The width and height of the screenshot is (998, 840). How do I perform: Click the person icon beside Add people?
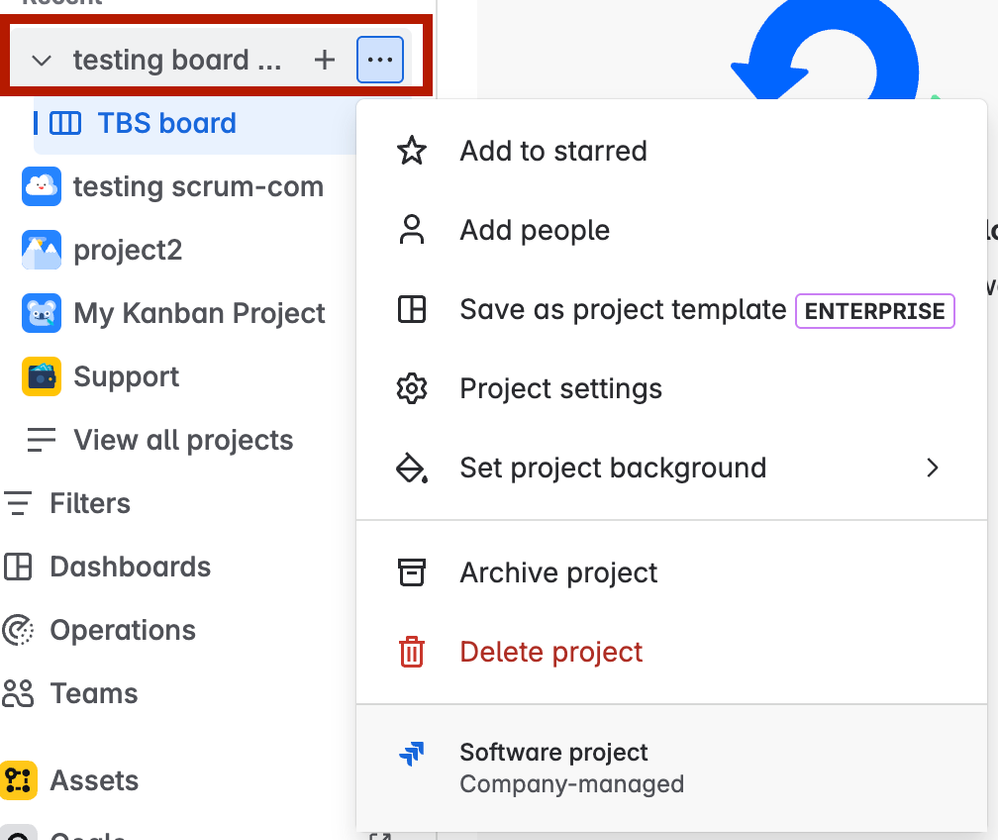tap(412, 230)
